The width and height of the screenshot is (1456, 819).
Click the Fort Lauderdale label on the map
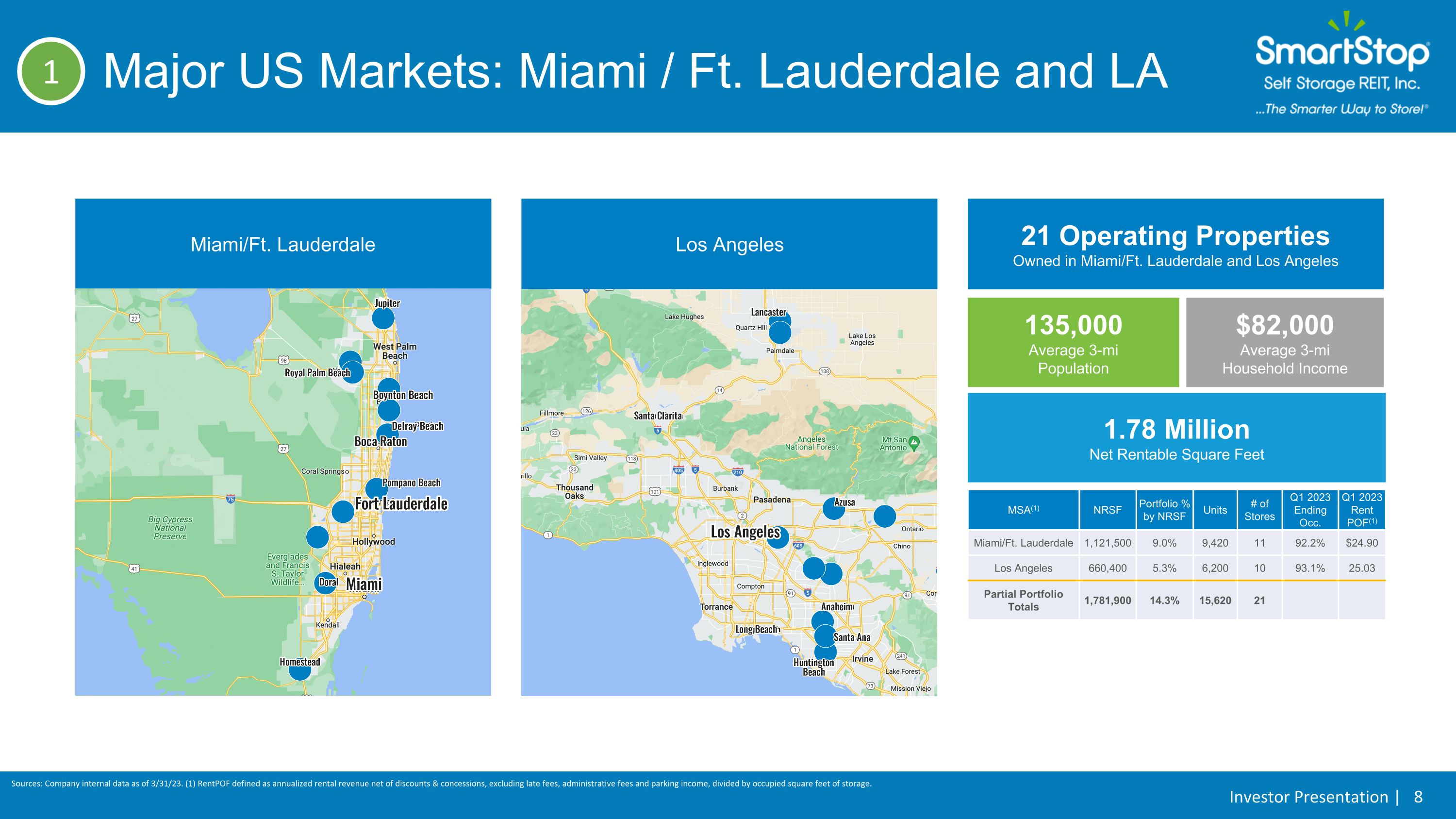[x=401, y=503]
